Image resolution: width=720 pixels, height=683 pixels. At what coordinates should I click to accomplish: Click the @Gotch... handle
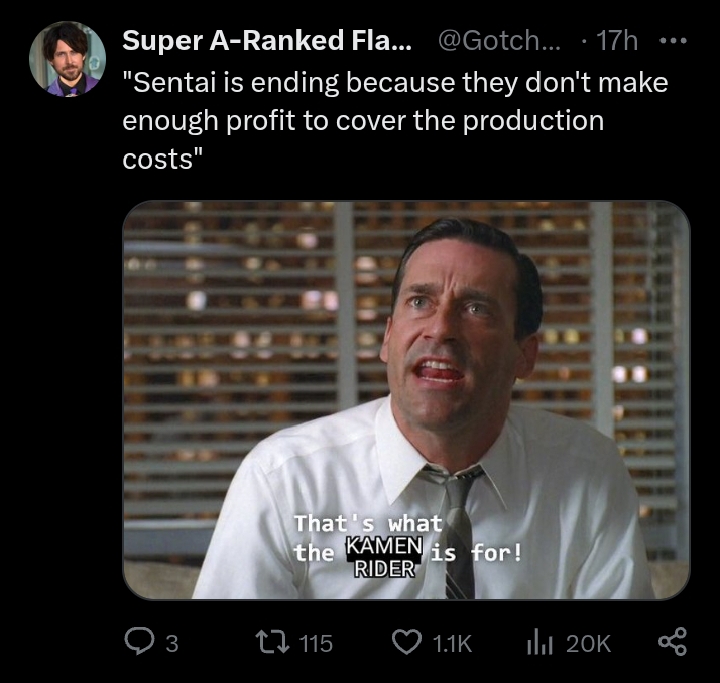point(499,42)
